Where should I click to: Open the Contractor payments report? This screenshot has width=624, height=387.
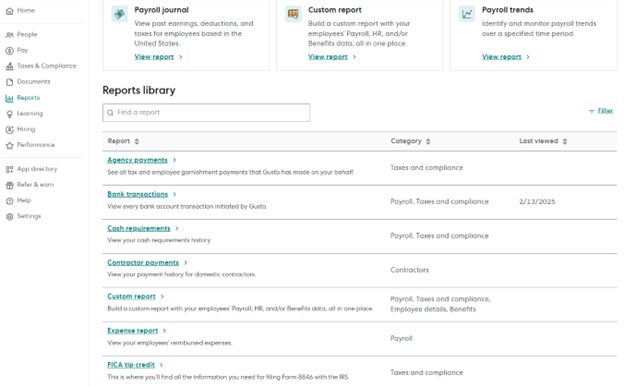click(143, 263)
